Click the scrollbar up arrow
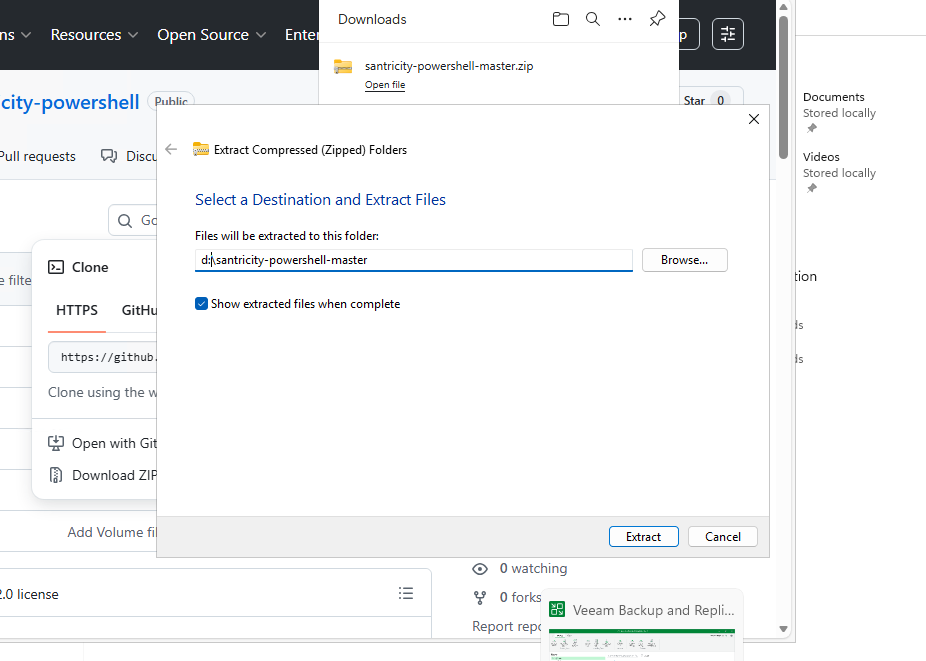Image resolution: width=926 pixels, height=661 pixels. click(x=783, y=6)
